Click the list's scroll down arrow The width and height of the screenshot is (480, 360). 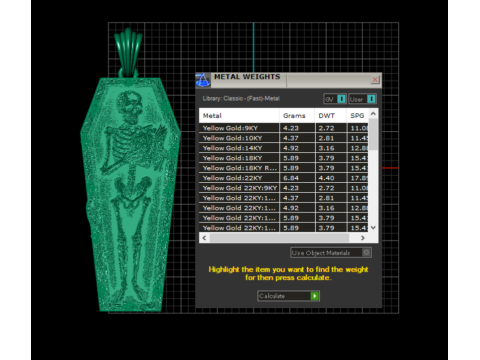pos(373,228)
